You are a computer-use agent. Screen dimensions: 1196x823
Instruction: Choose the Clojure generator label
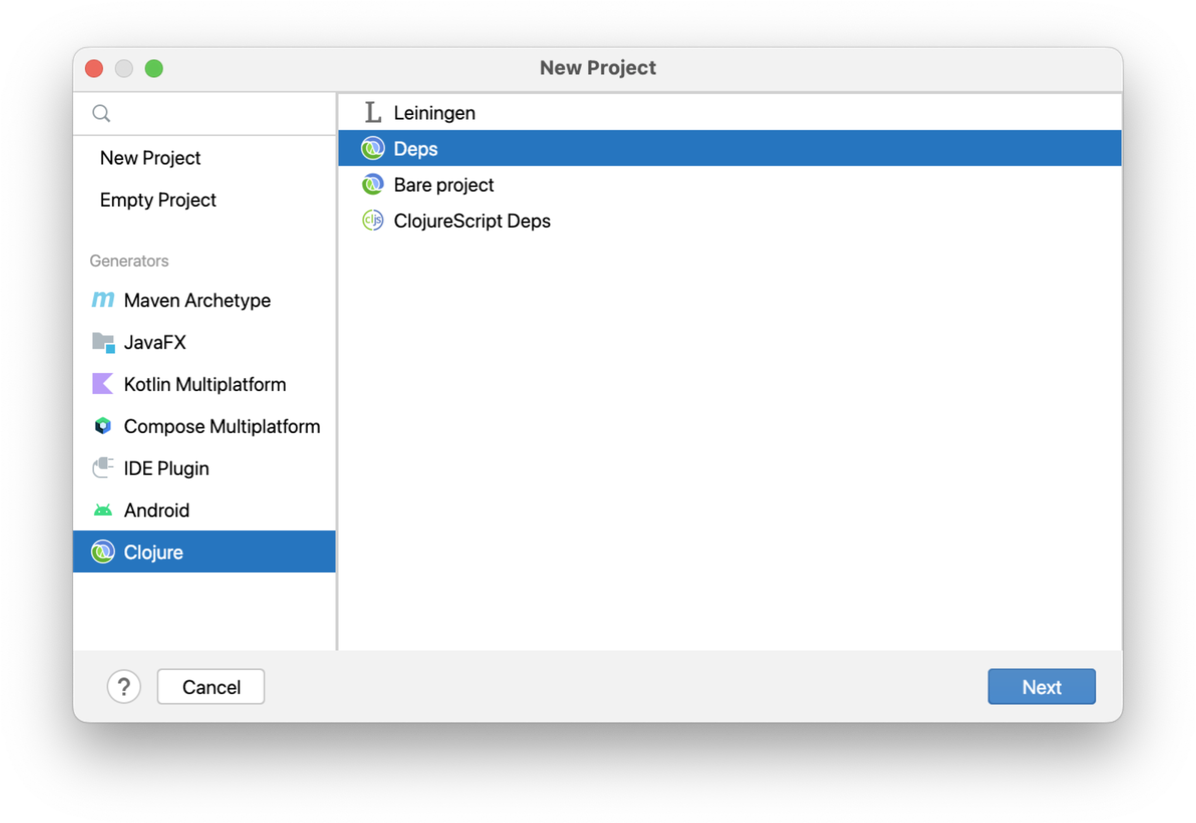153,552
